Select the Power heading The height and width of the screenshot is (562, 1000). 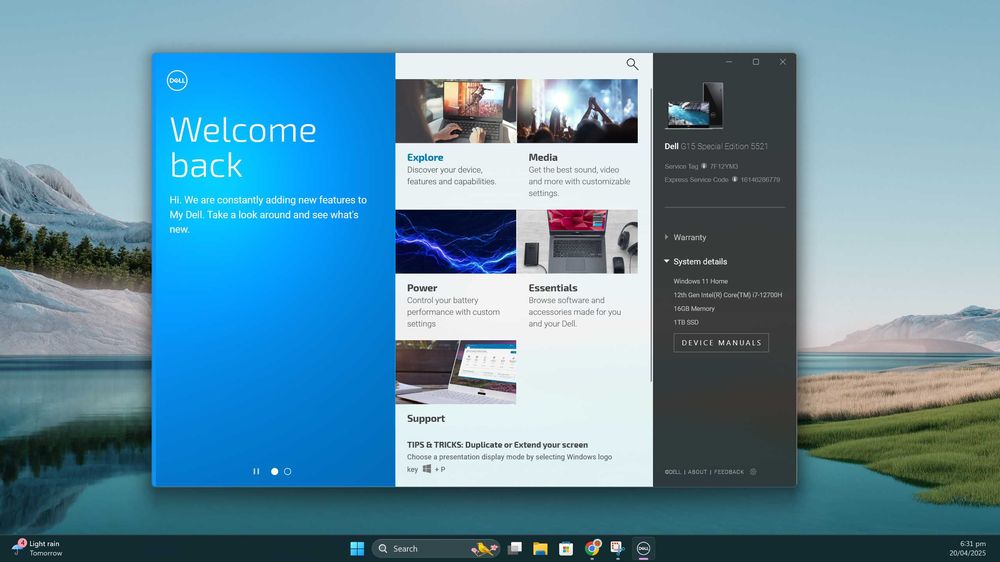[x=422, y=288]
